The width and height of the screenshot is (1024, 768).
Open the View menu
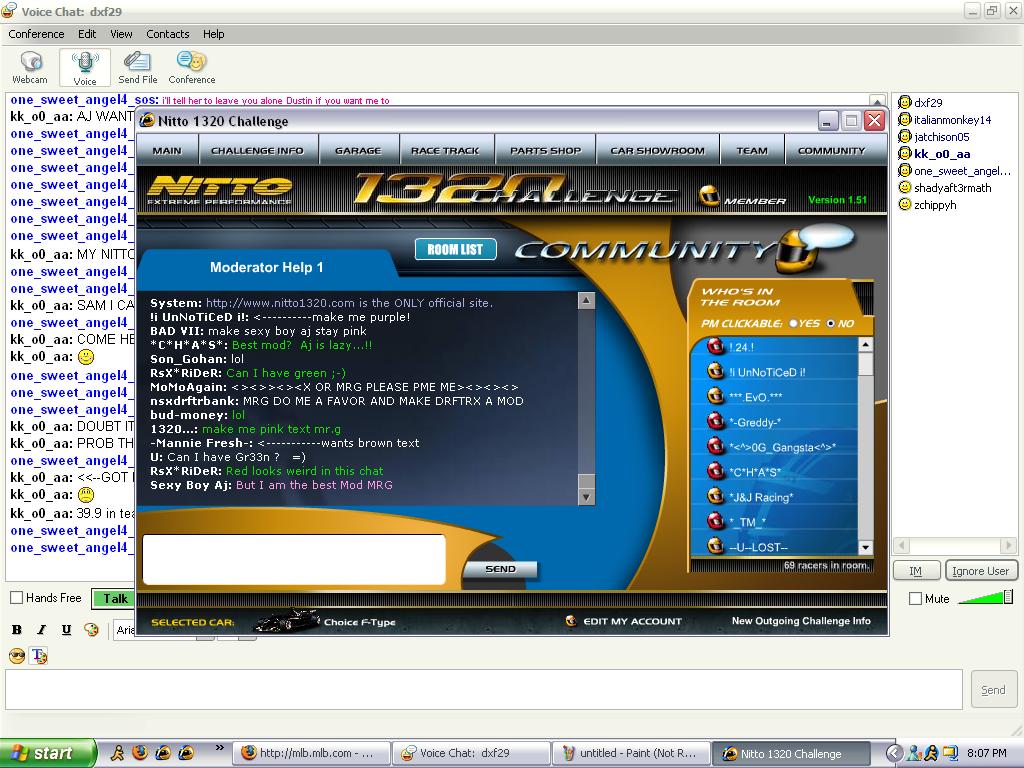(x=121, y=34)
